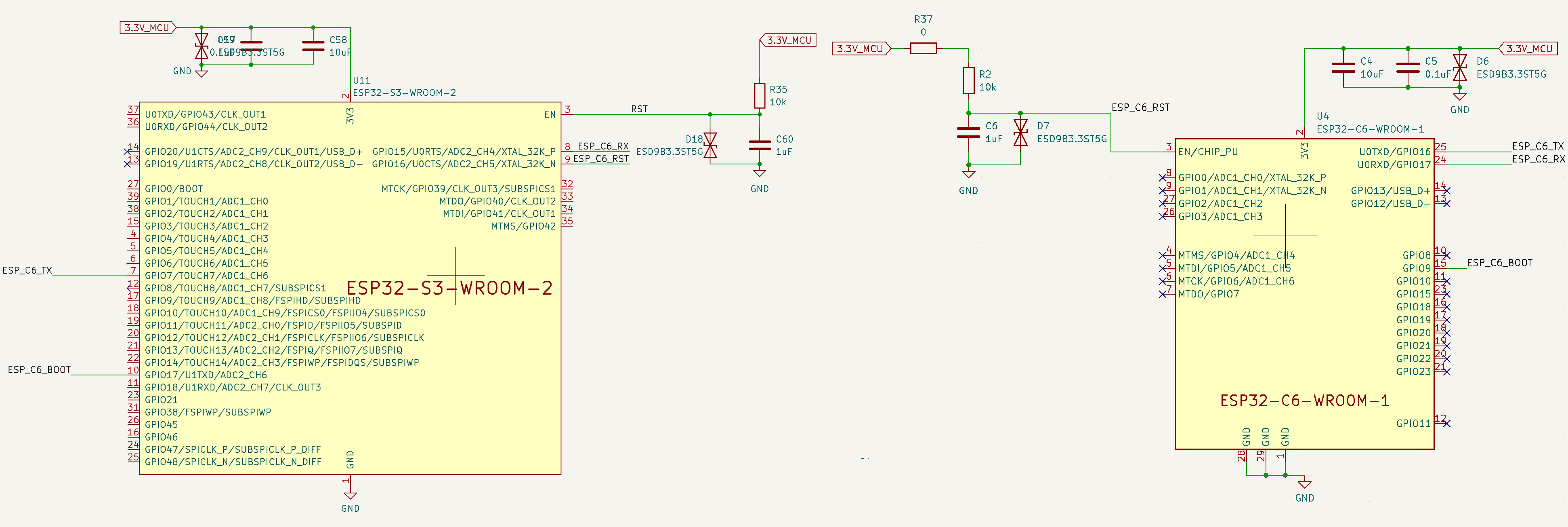Select the ESD9B3.3ST5G value of diode D7
Image resolution: width=1568 pixels, height=527 pixels.
pyautogui.click(x=1072, y=139)
